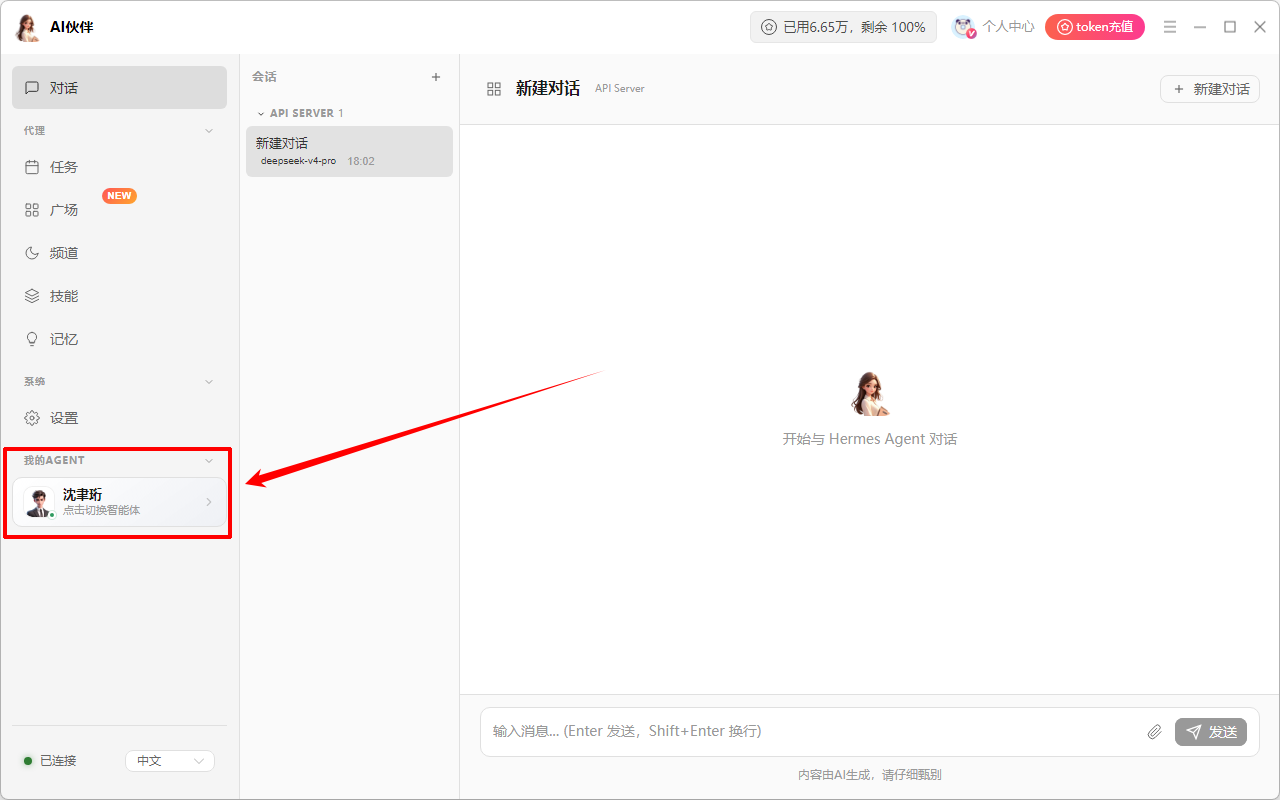Open 设置 settings
1280x800 pixels.
click(119, 418)
